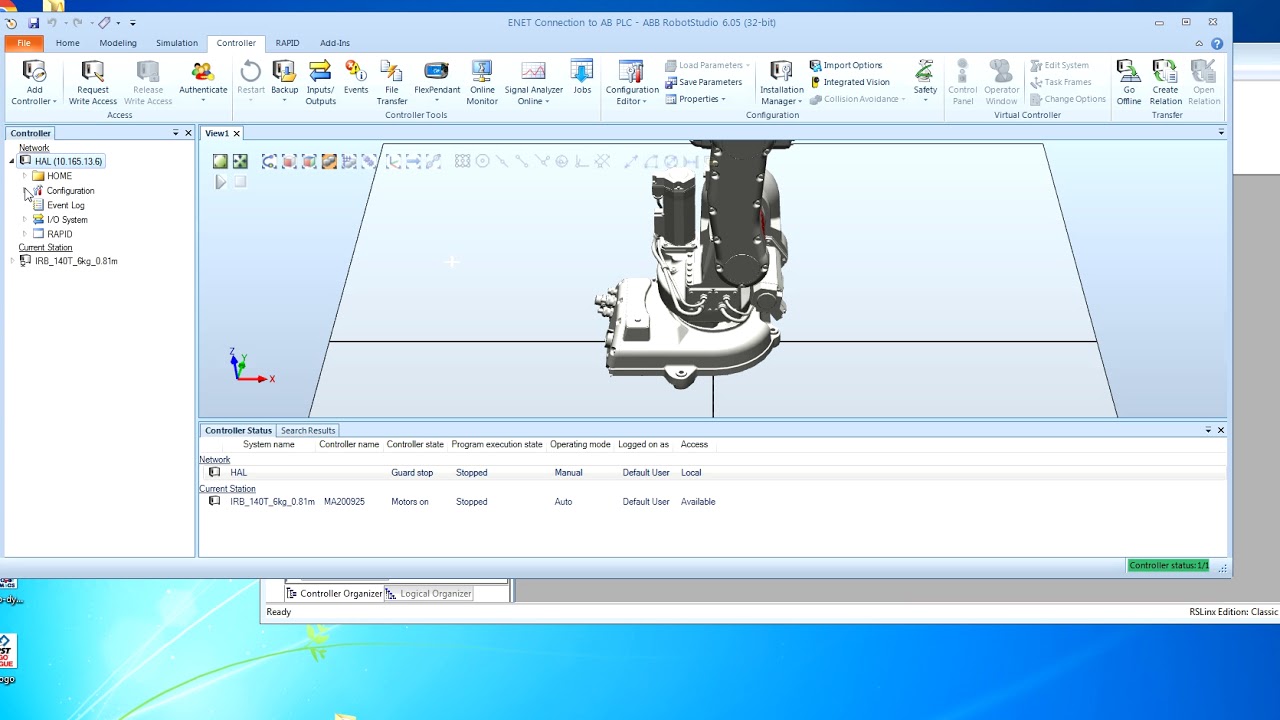
Task: Select the IRB_140T_6kg_0.81m tree item
Action: tap(76, 261)
